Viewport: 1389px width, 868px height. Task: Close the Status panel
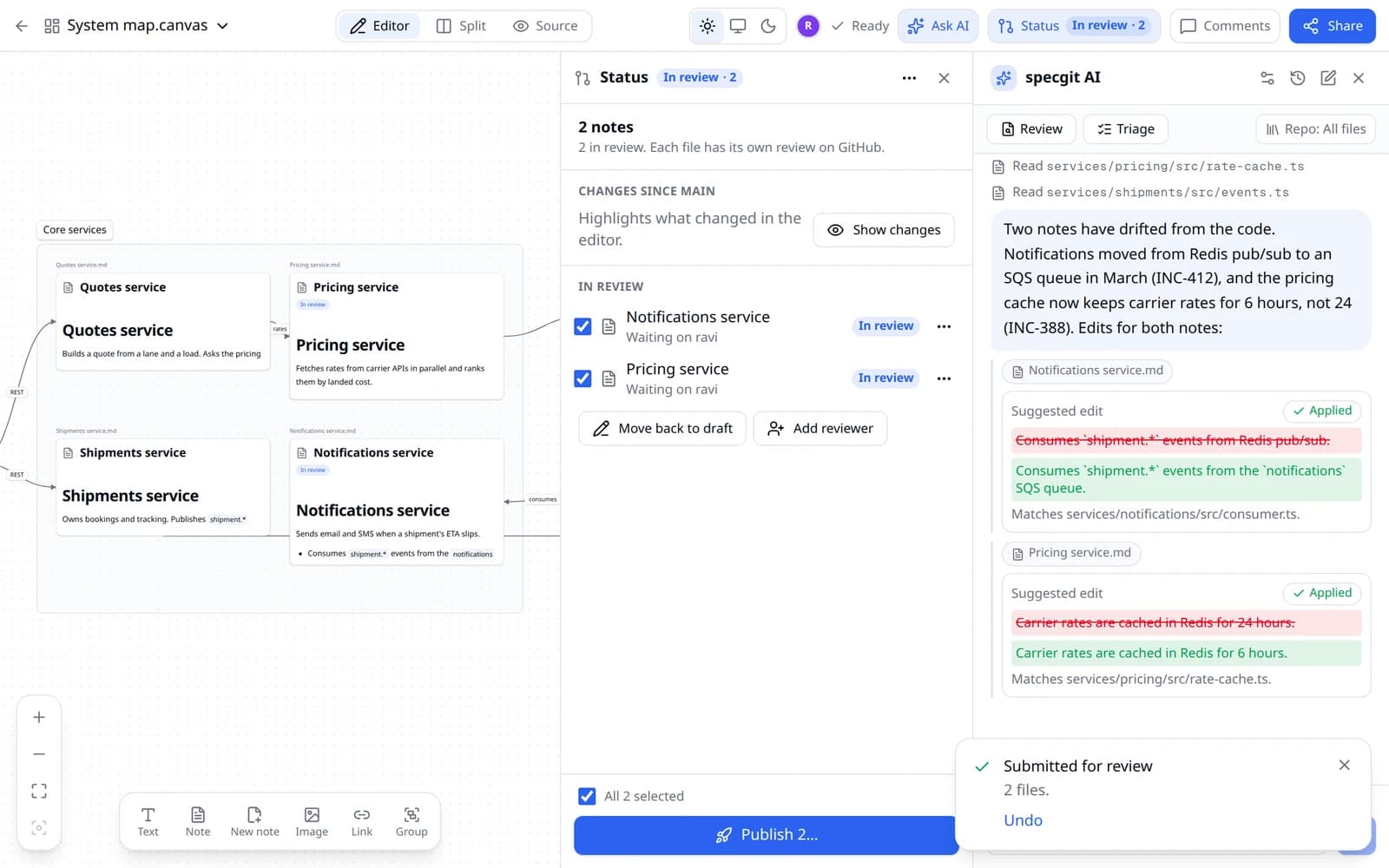click(x=944, y=78)
